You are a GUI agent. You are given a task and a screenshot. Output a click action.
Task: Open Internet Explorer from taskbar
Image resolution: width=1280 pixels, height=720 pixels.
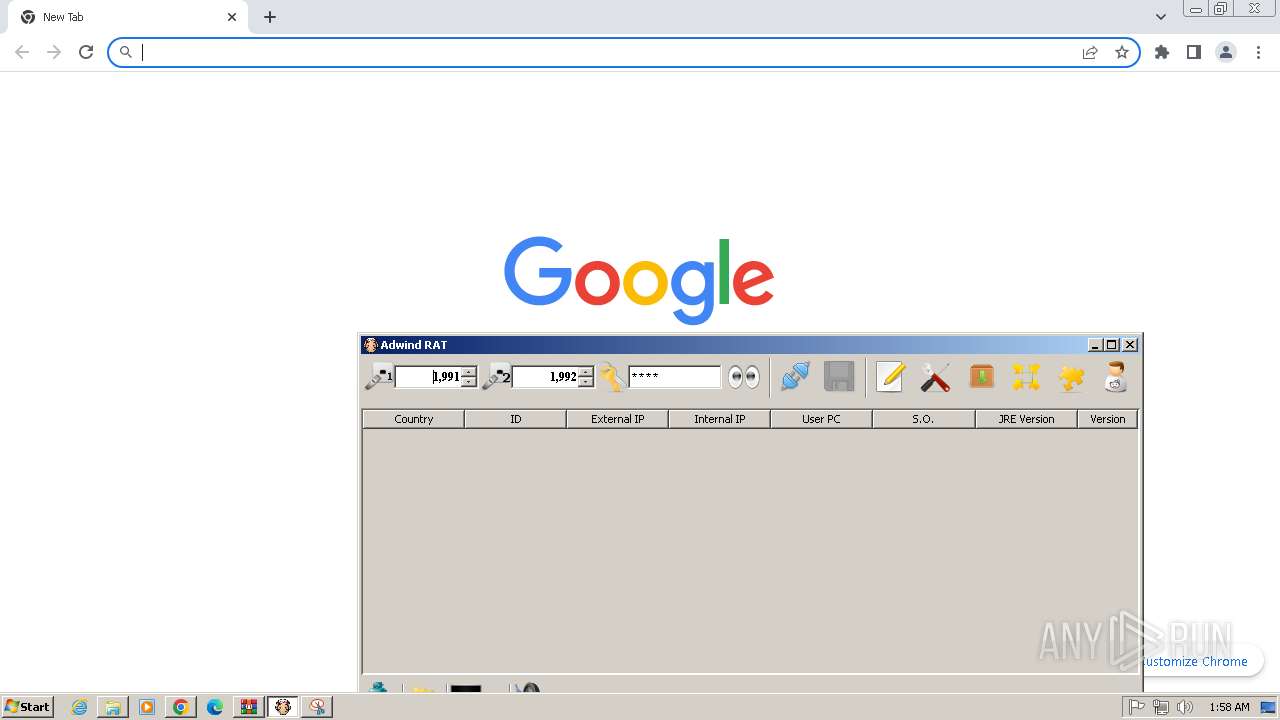point(79,707)
